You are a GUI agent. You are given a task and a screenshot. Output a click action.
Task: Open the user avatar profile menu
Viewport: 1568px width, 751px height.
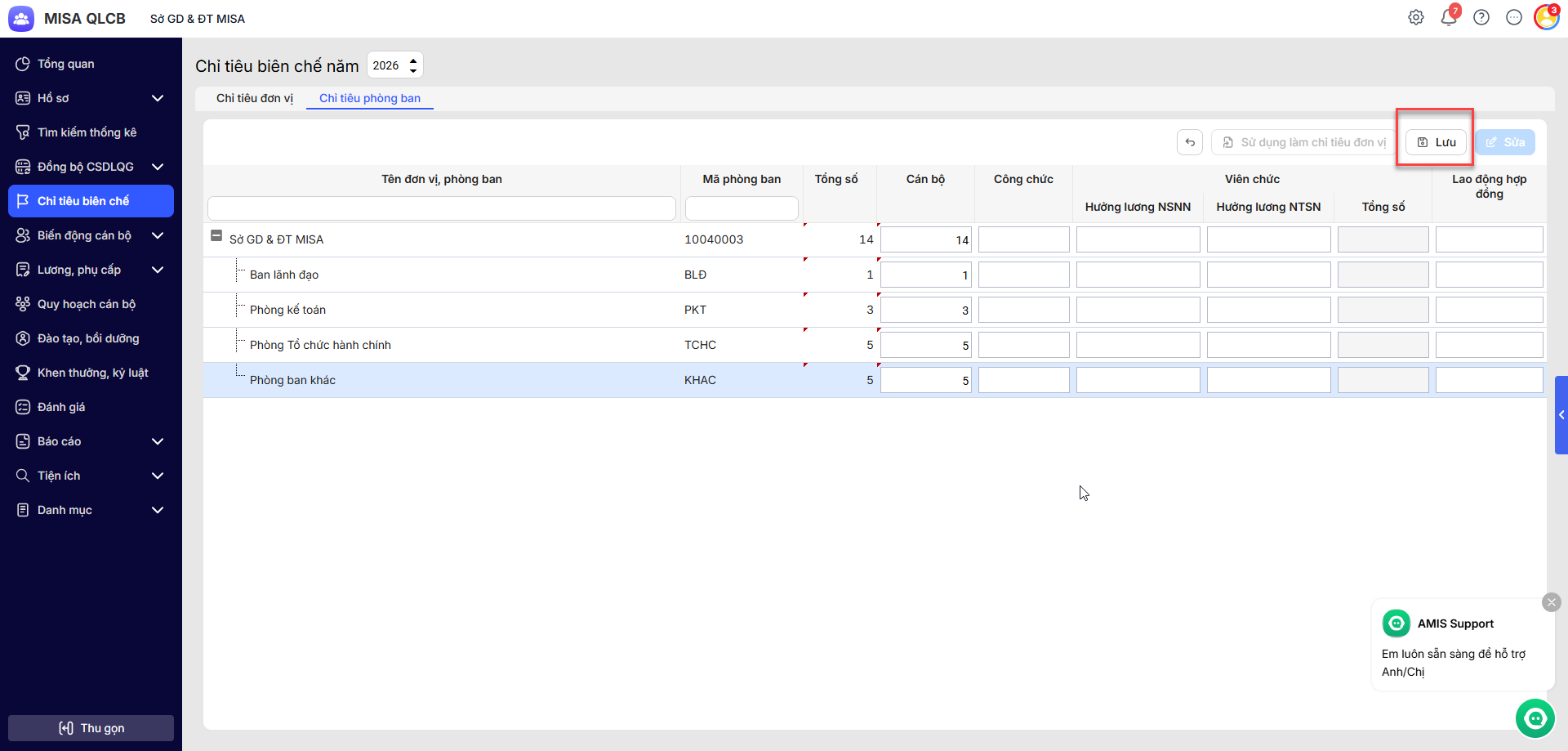point(1546,18)
